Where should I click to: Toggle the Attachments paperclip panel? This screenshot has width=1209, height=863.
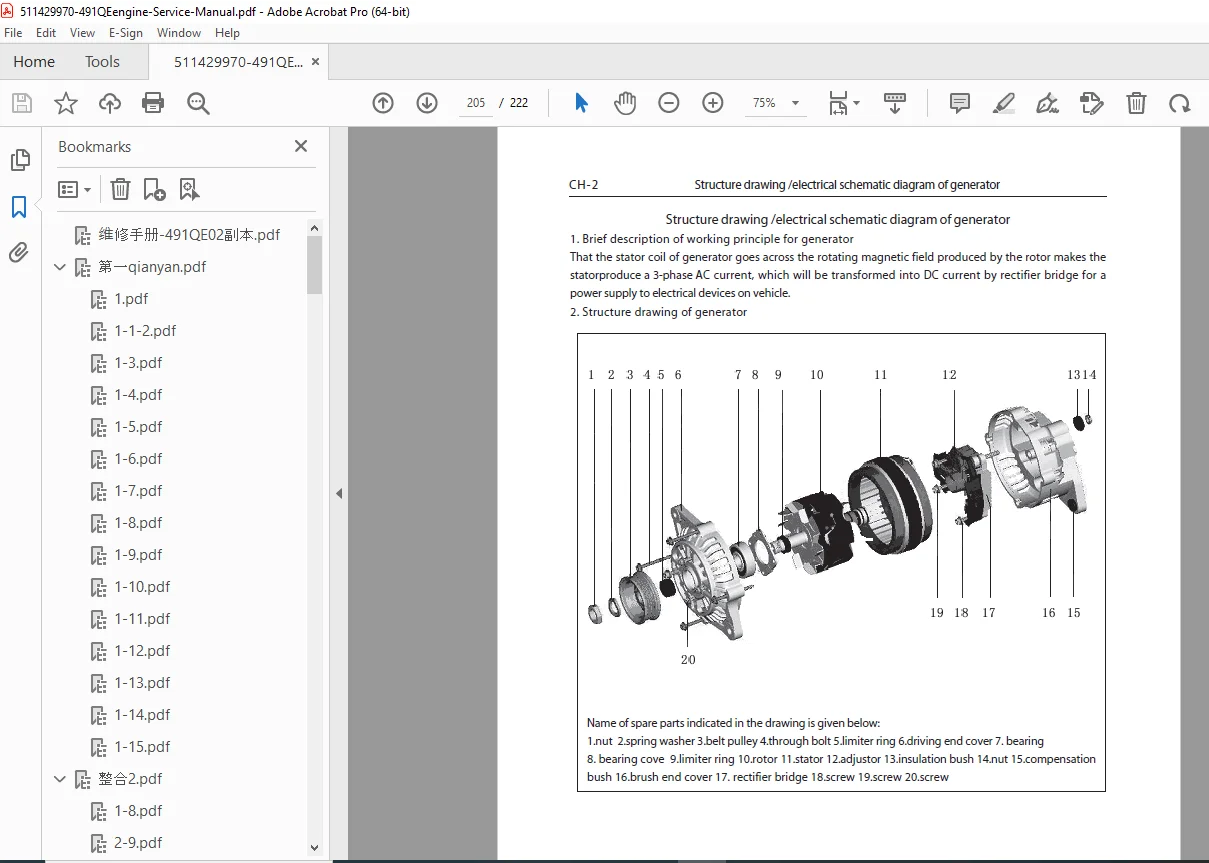19,253
